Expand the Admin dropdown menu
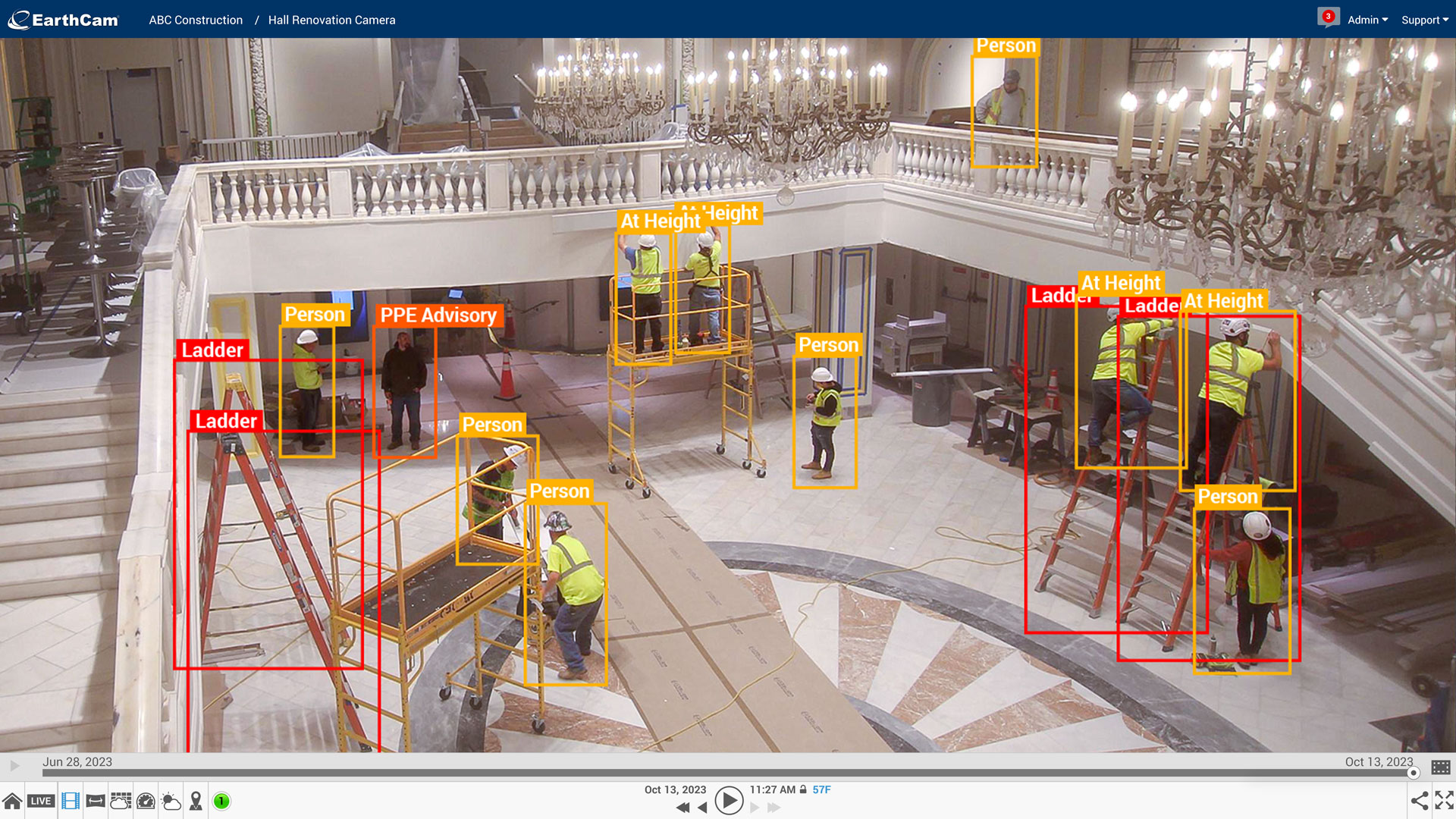1456x819 pixels. (x=1367, y=20)
